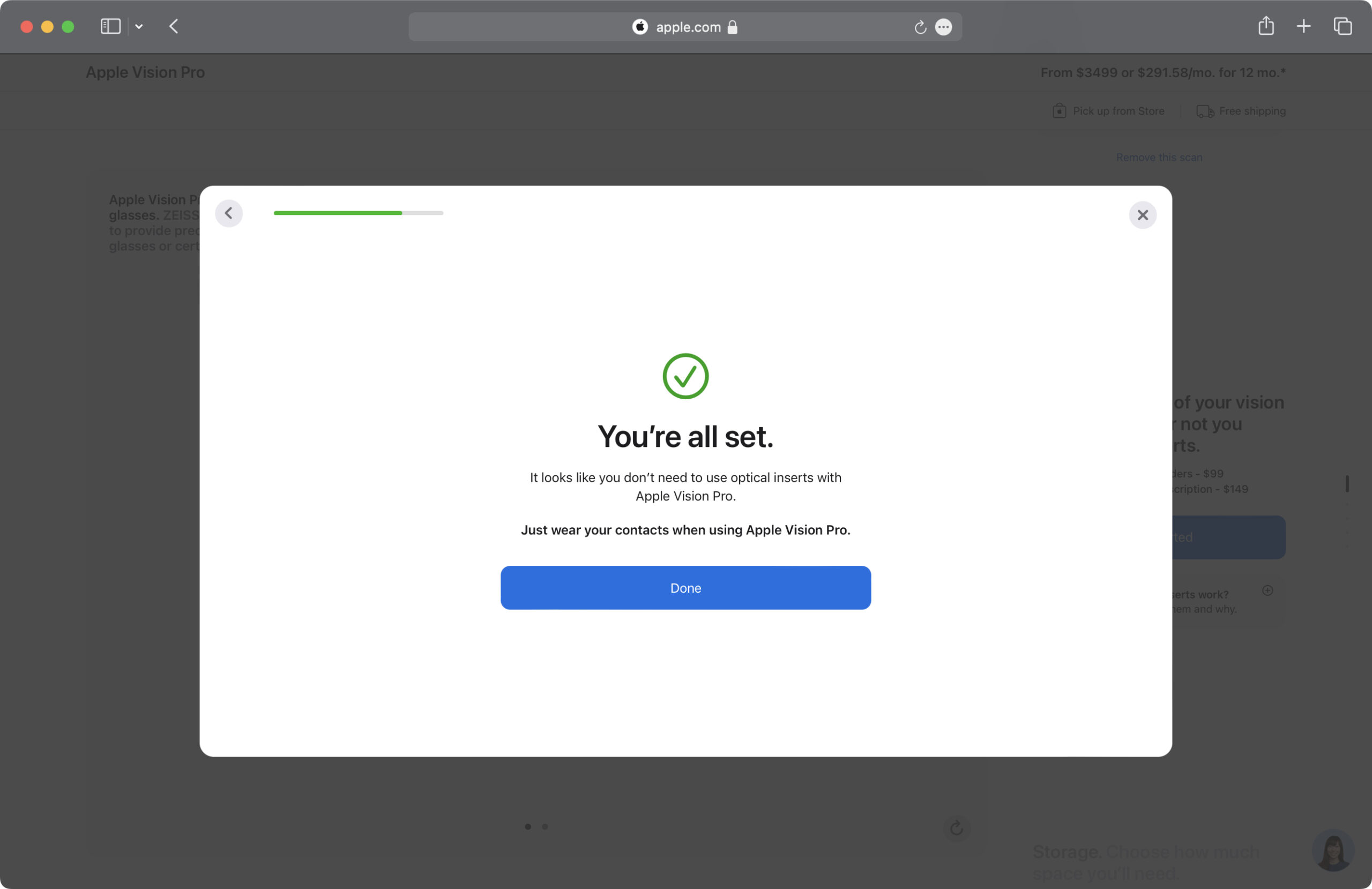Open a new tab

coord(1303,26)
